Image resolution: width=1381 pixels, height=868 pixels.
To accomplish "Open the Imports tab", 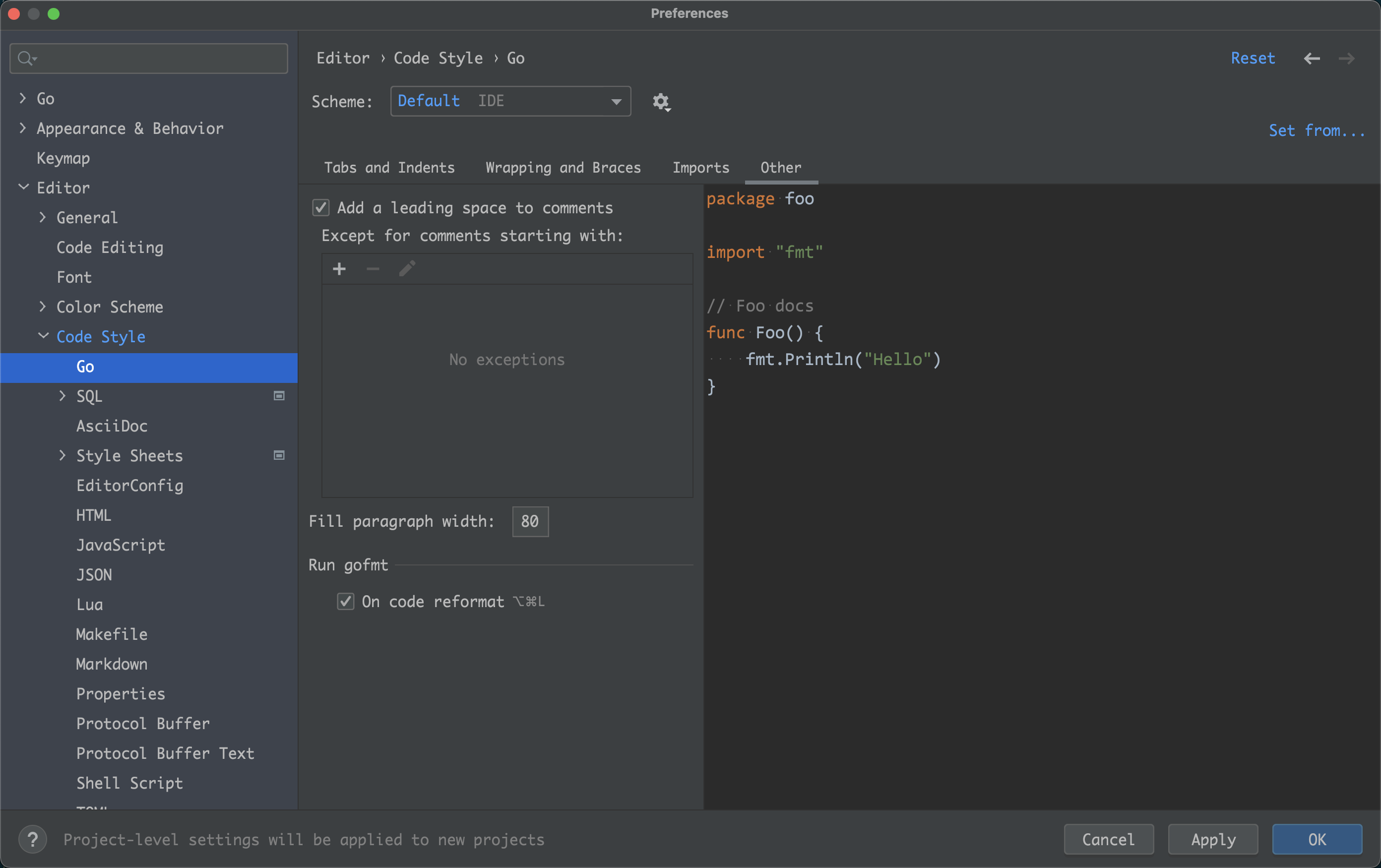I will pos(700,168).
